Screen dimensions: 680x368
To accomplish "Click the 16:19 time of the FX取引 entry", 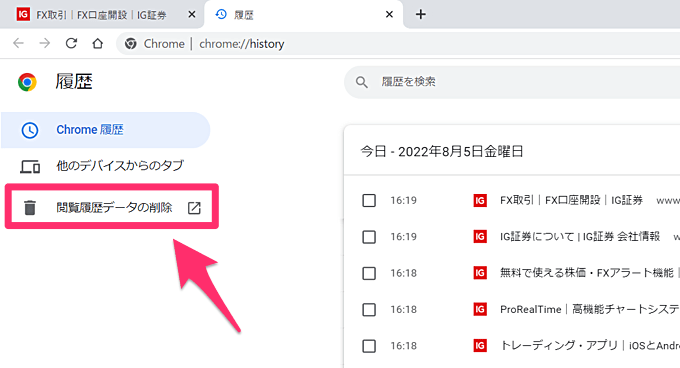I will pyautogui.click(x=403, y=200).
